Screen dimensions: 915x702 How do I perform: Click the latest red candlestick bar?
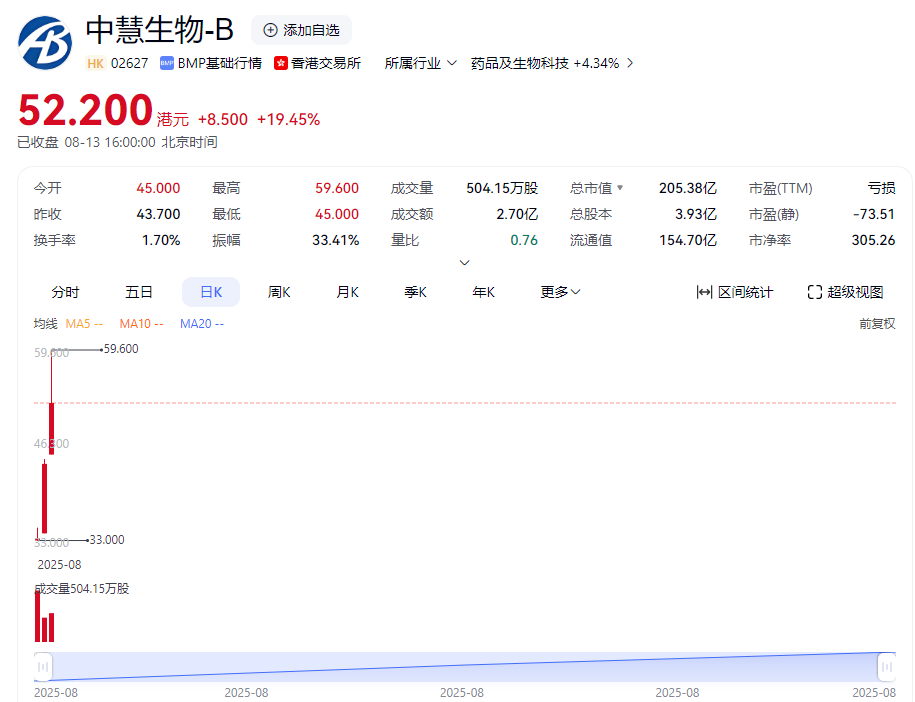click(51, 428)
